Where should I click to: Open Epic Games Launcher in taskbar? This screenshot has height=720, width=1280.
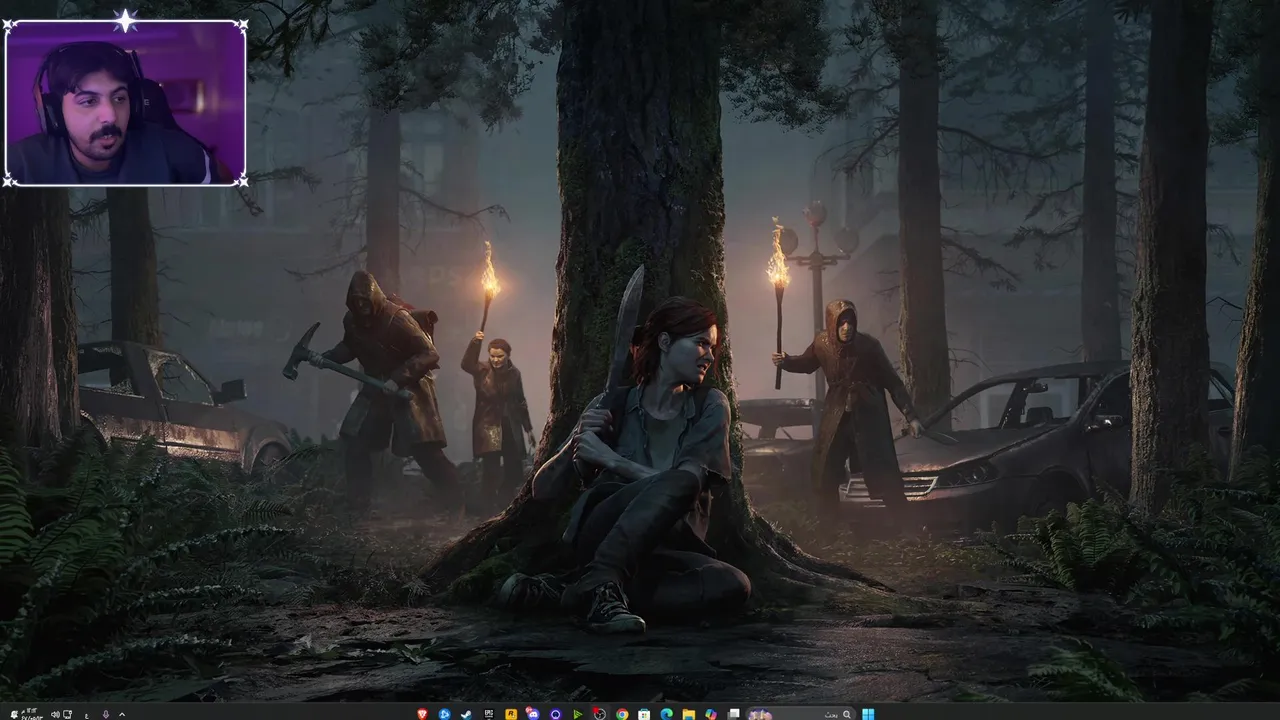[489, 714]
